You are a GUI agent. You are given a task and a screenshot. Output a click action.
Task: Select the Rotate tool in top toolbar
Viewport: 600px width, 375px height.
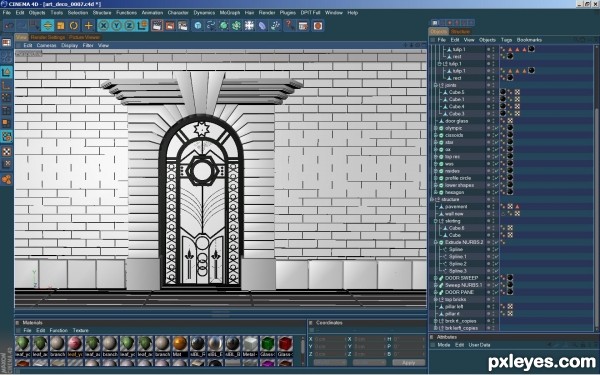[73, 26]
